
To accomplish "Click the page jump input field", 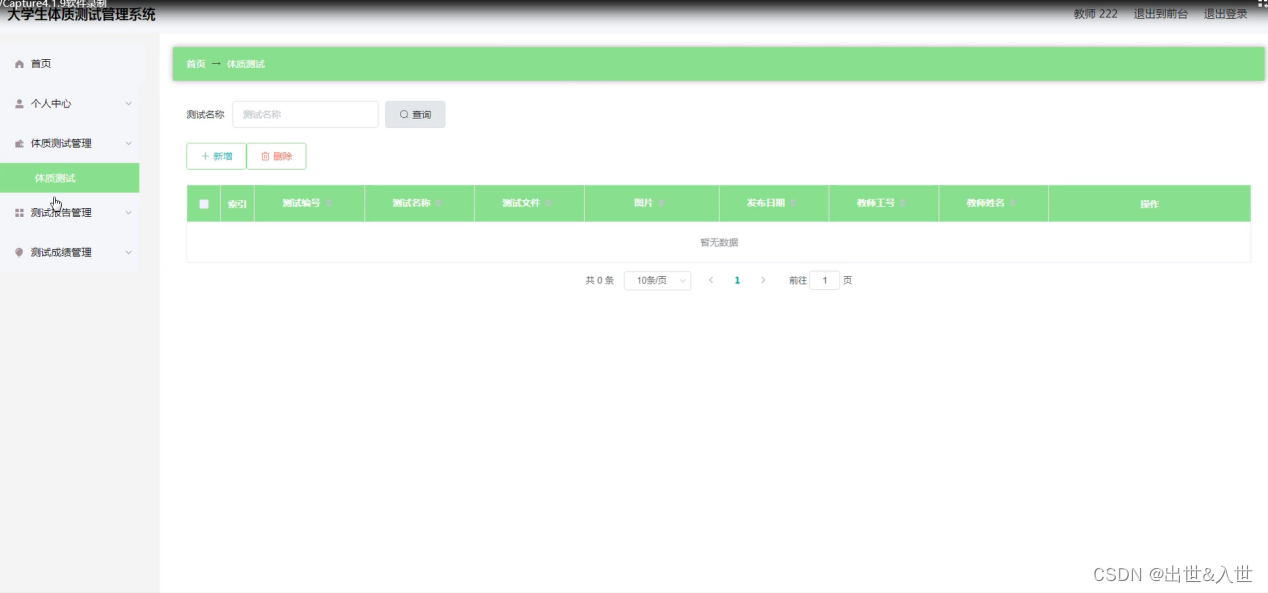I will (x=825, y=281).
